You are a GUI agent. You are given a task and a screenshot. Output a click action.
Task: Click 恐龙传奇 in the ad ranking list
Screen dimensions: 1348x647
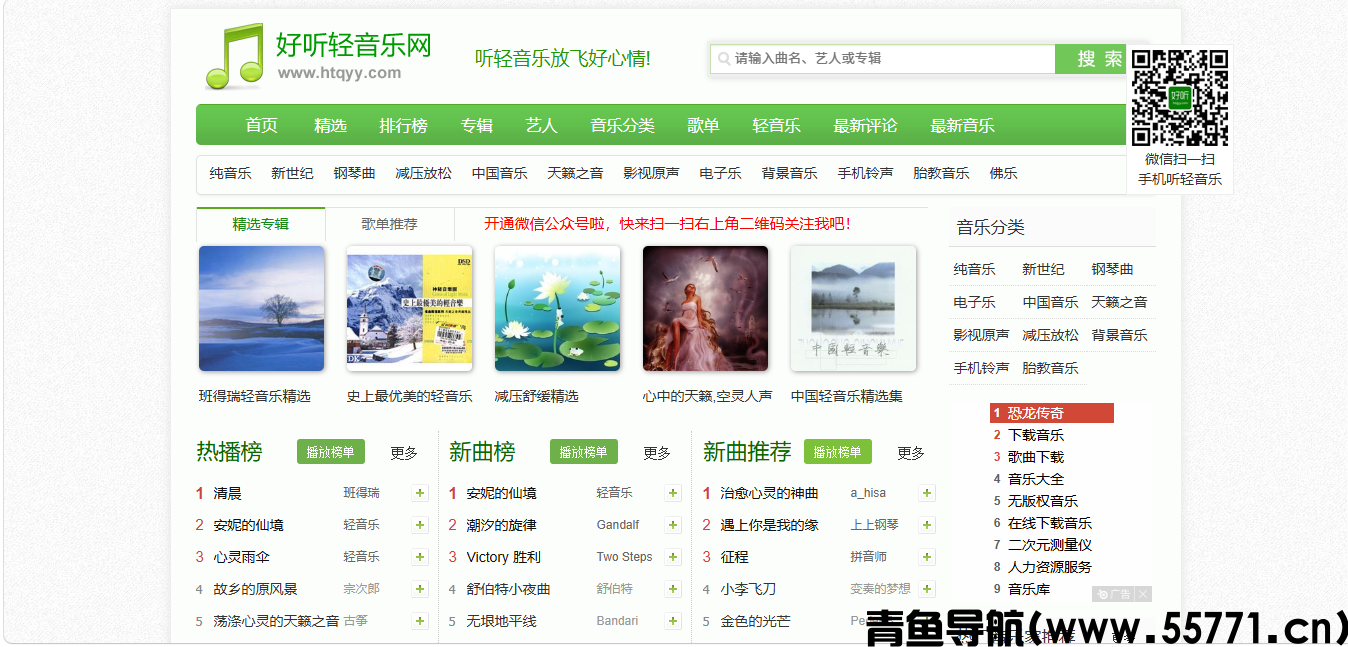[1036, 413]
